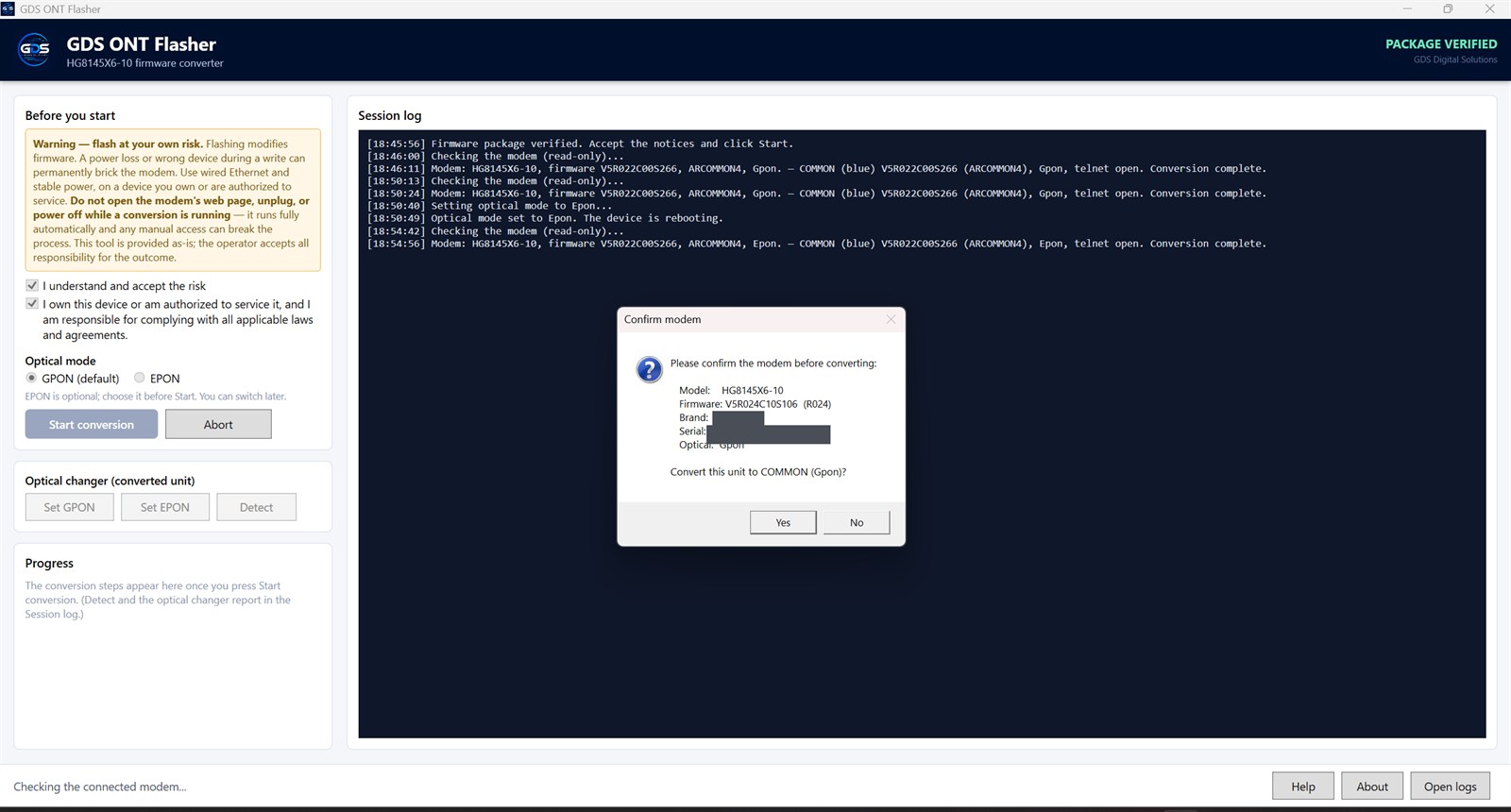Confirm conversion with Yes button
Screen dimensions: 1511x812
(x=783, y=522)
